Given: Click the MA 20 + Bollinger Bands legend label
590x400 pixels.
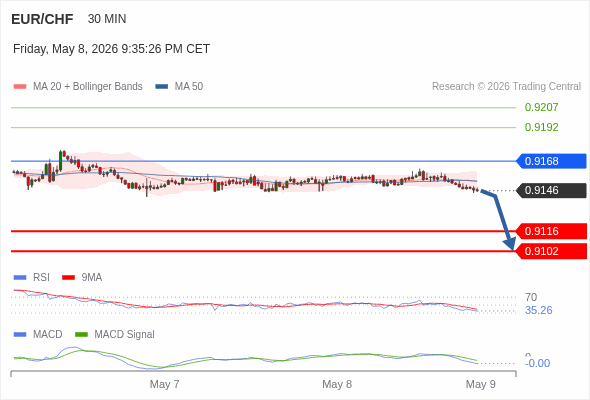Looking at the screenshot, I should tap(88, 87).
